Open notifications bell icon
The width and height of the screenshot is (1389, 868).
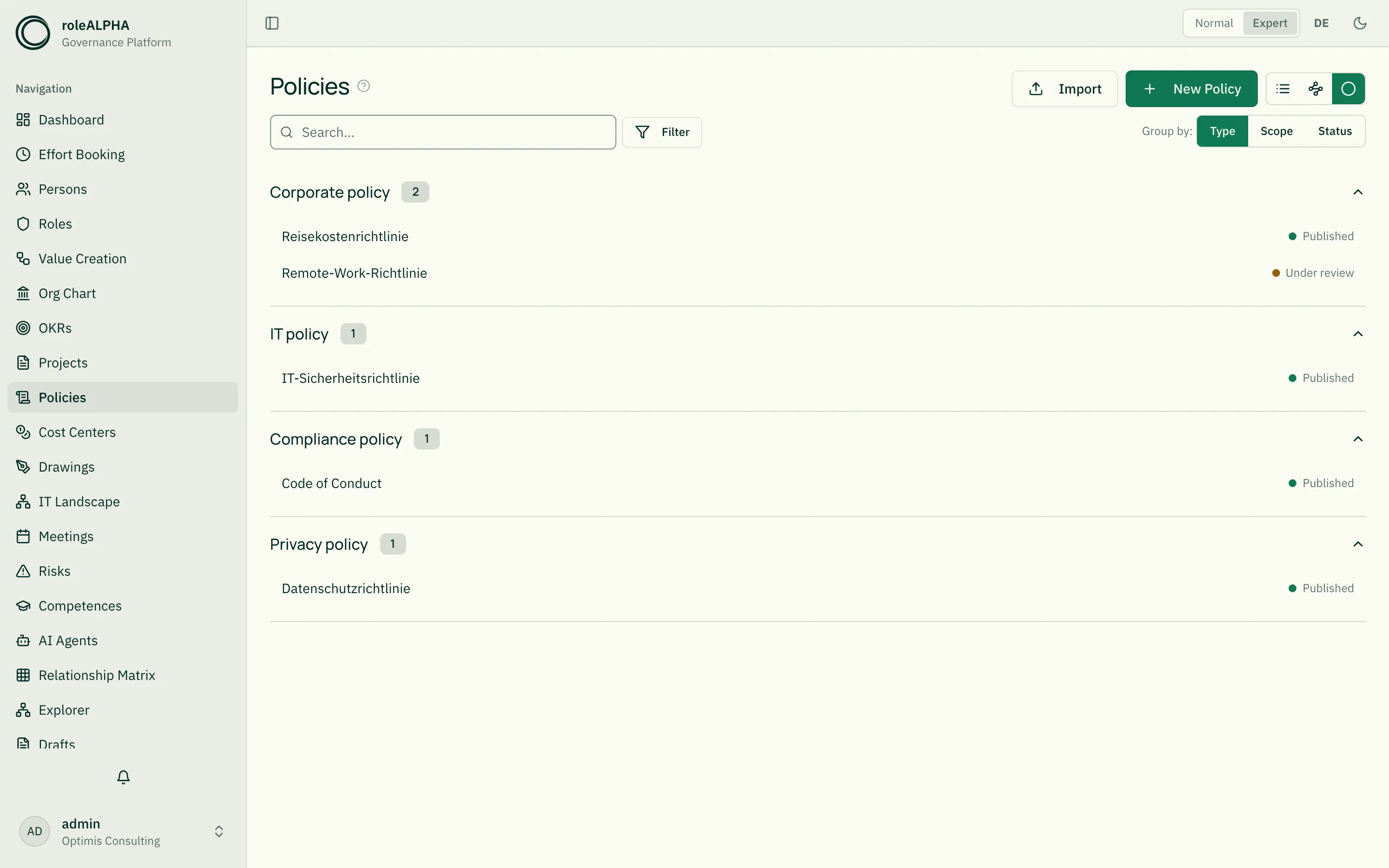[123, 777]
